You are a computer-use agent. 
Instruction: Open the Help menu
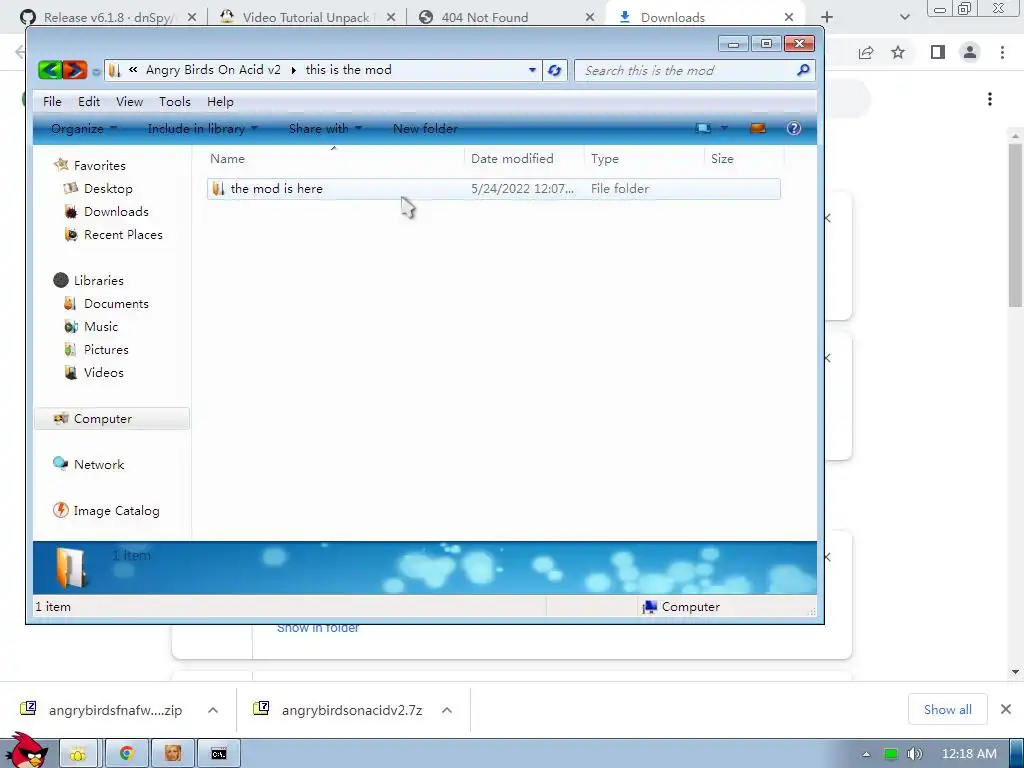coord(220,102)
